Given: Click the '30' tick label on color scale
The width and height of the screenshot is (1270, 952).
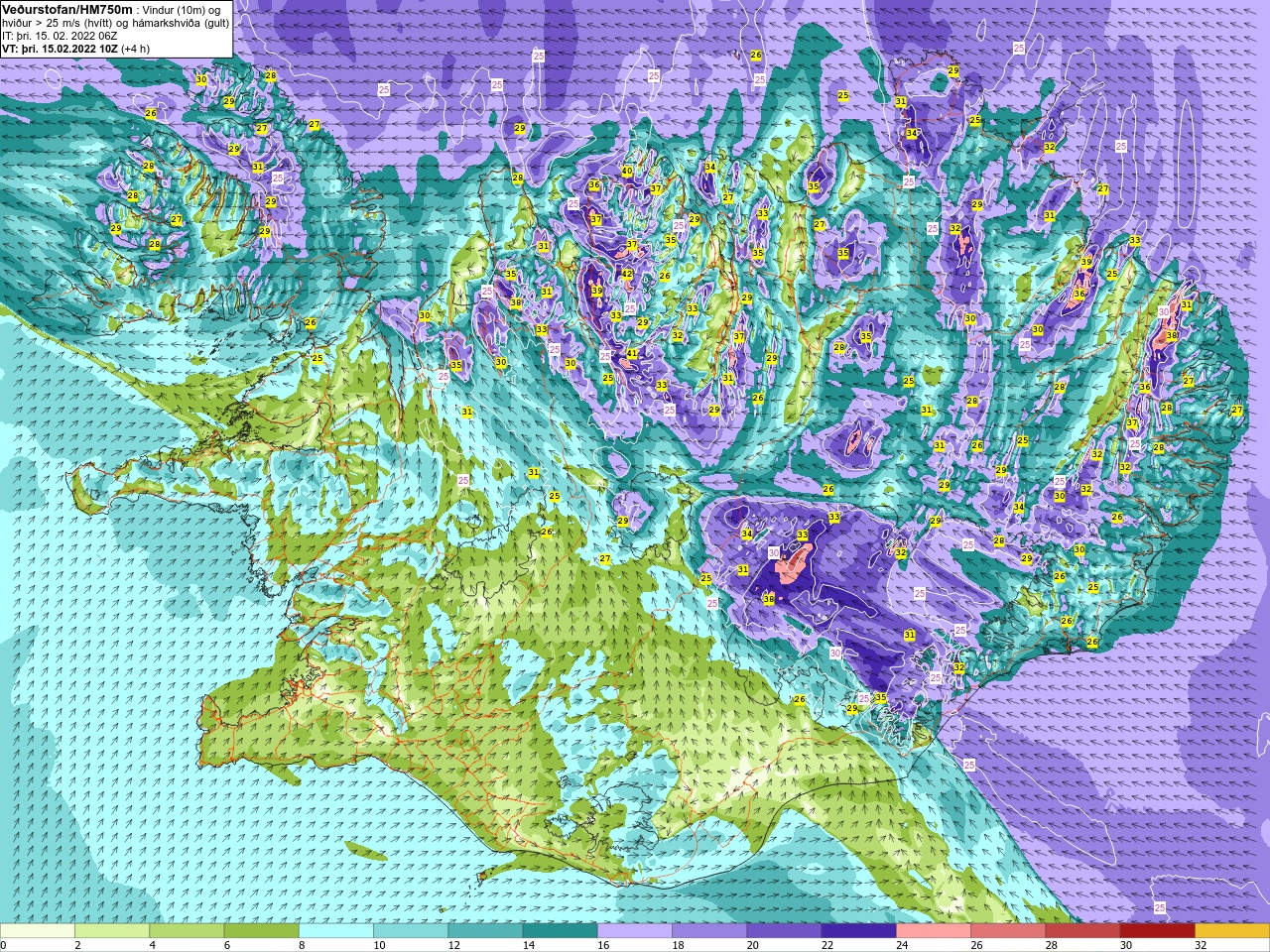Looking at the screenshot, I should tap(1125, 945).
